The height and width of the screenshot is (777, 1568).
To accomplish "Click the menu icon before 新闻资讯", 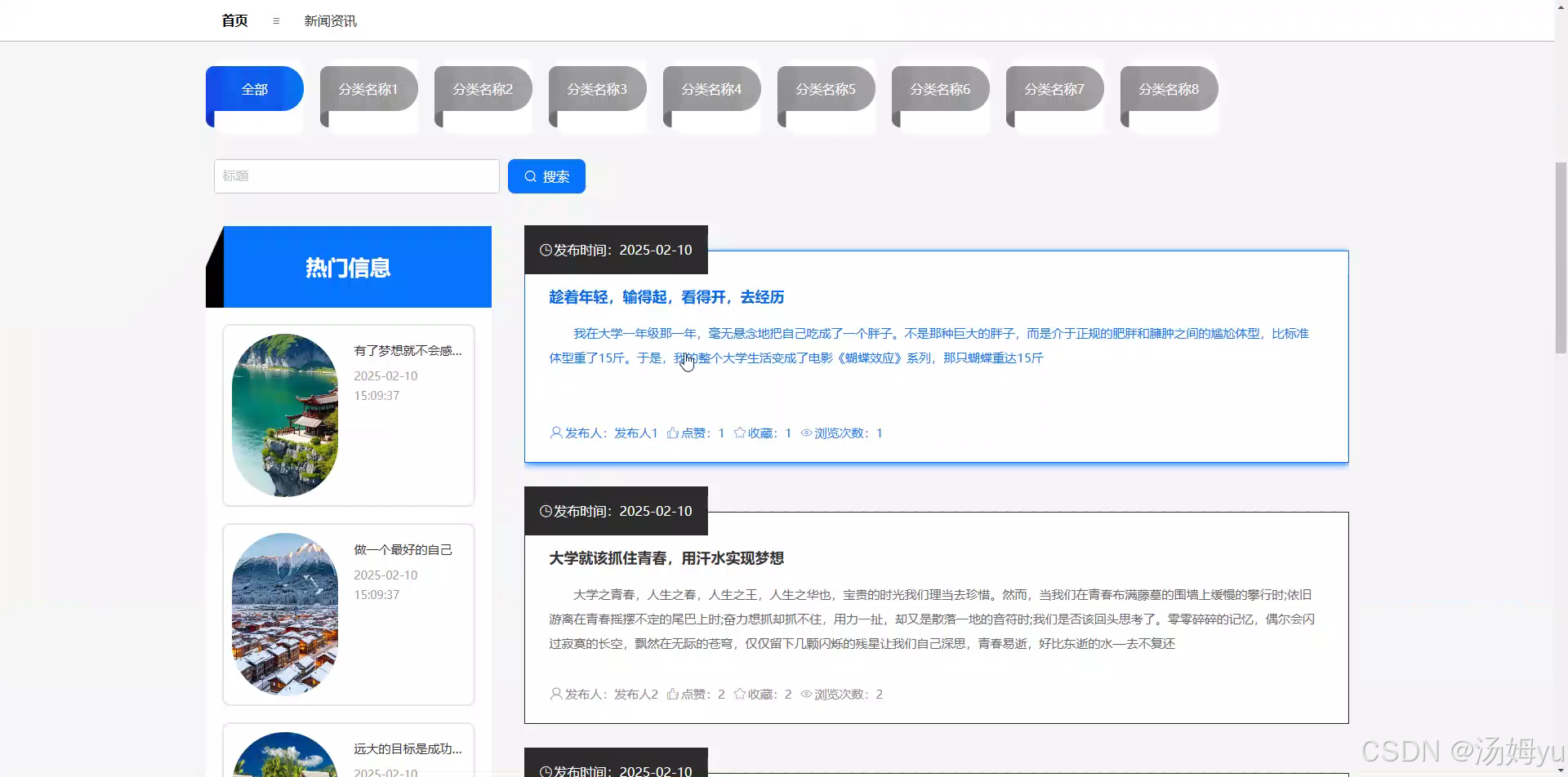I will 276,21.
